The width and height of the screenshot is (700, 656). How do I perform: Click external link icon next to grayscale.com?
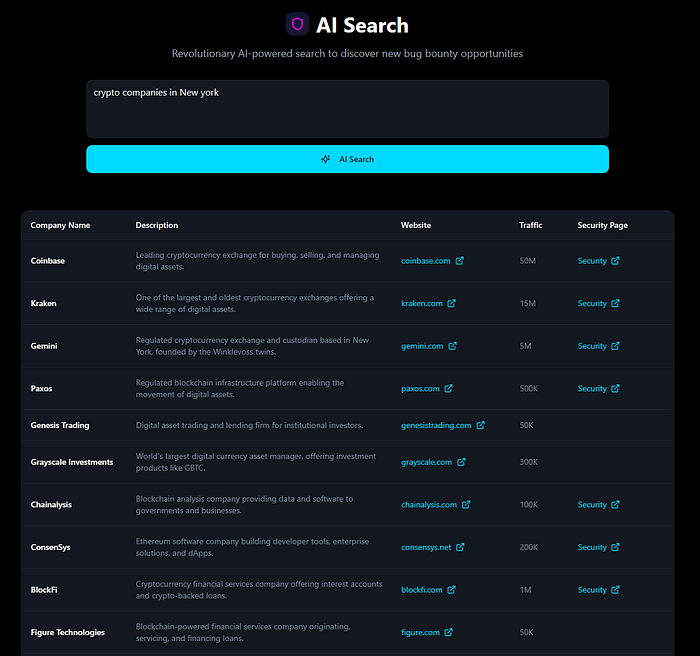coord(461,462)
